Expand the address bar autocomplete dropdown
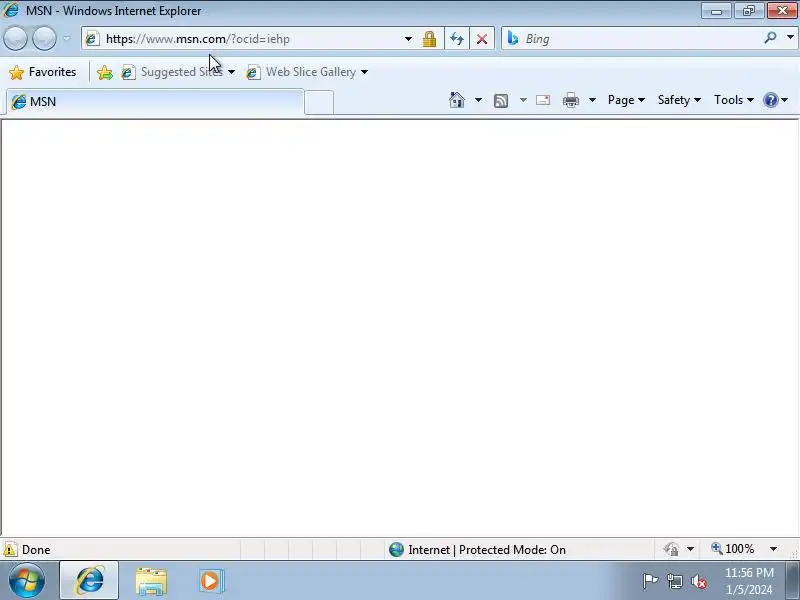The image size is (800, 600). [408, 39]
